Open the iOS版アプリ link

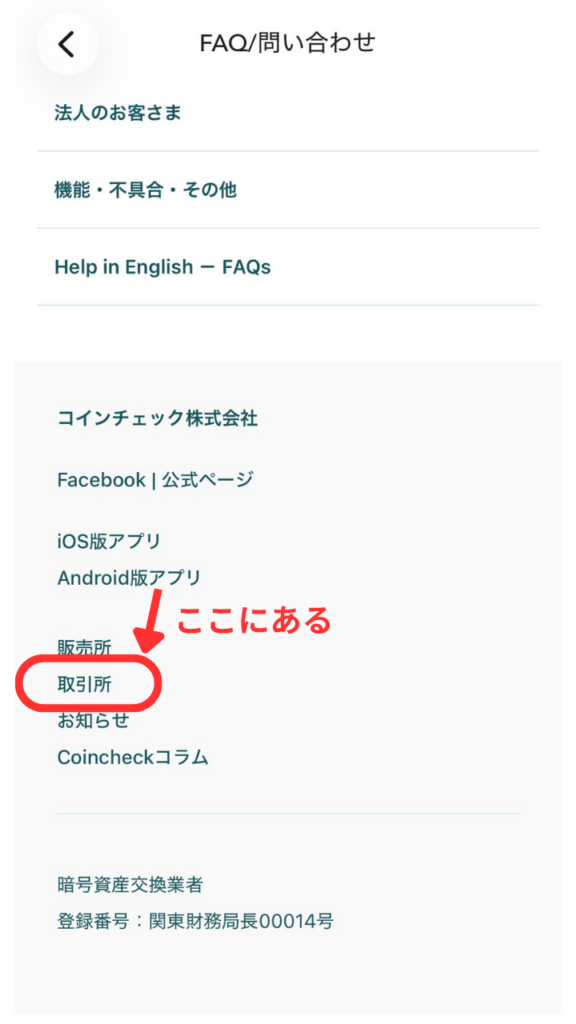click(109, 541)
